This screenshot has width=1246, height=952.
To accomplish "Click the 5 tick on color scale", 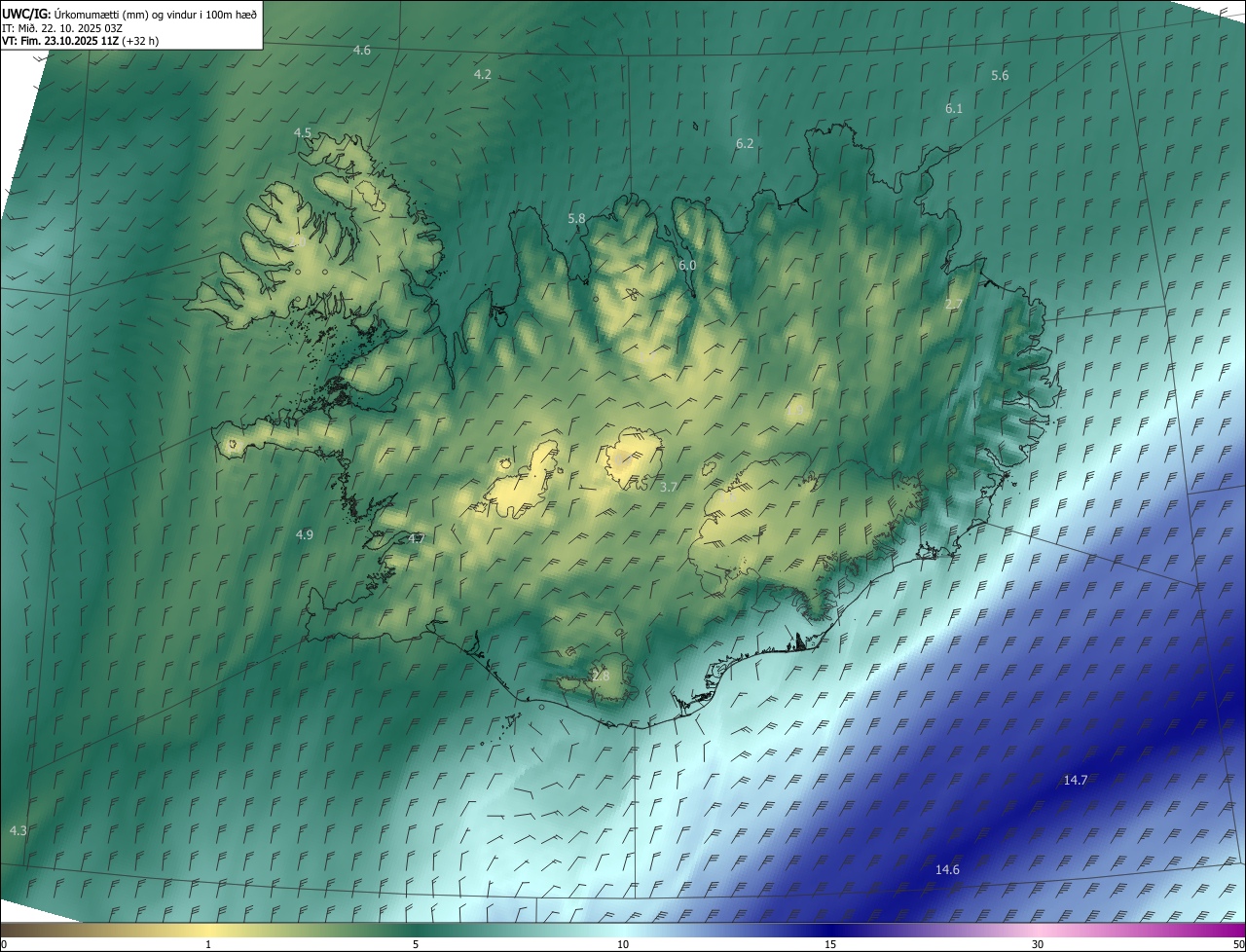I will (x=416, y=945).
